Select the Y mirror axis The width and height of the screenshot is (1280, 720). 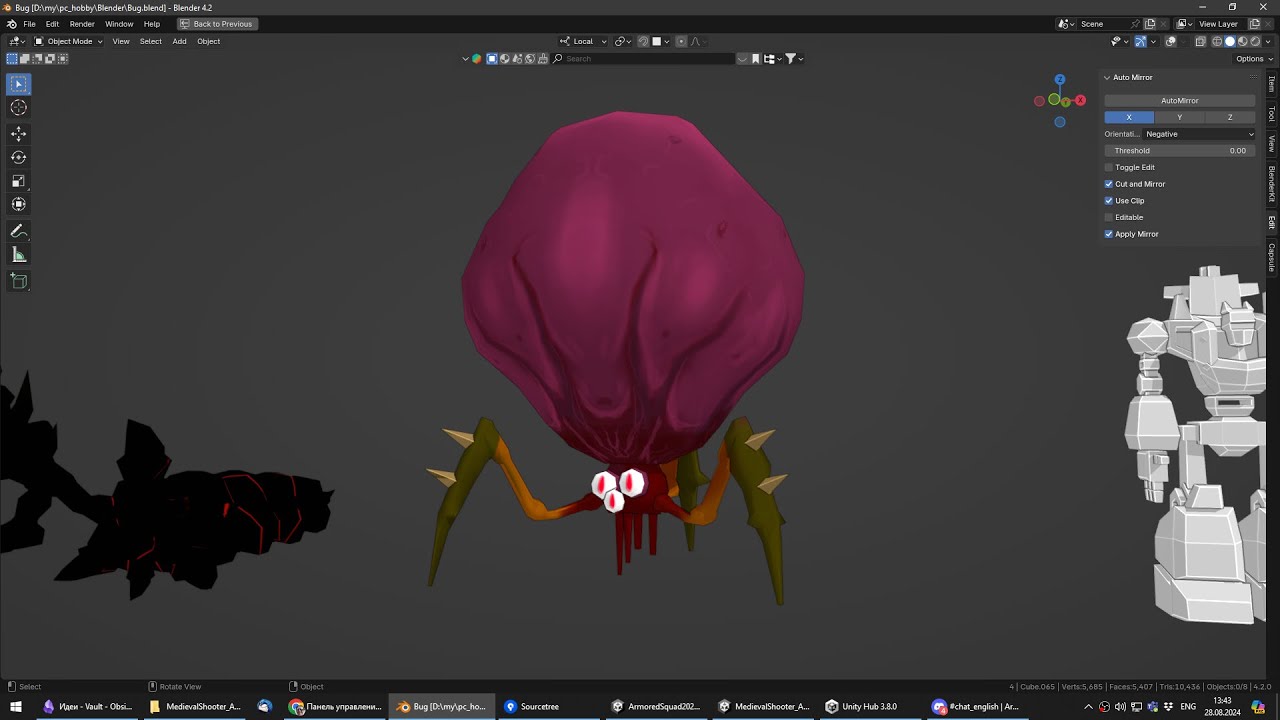pyautogui.click(x=1180, y=117)
